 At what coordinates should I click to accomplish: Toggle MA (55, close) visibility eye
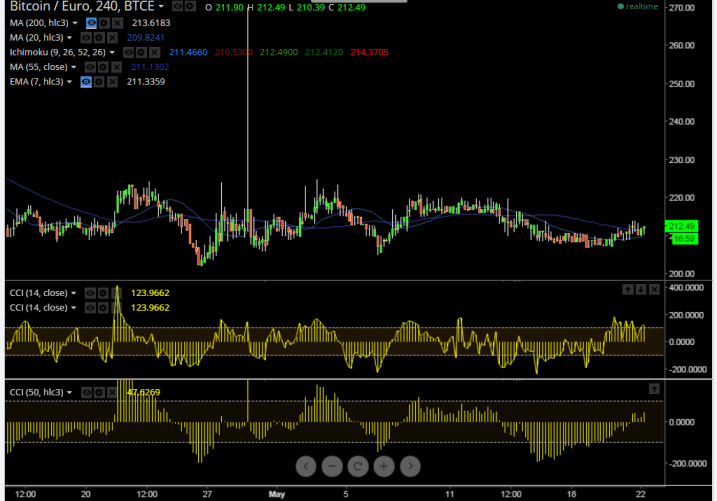click(x=90, y=67)
